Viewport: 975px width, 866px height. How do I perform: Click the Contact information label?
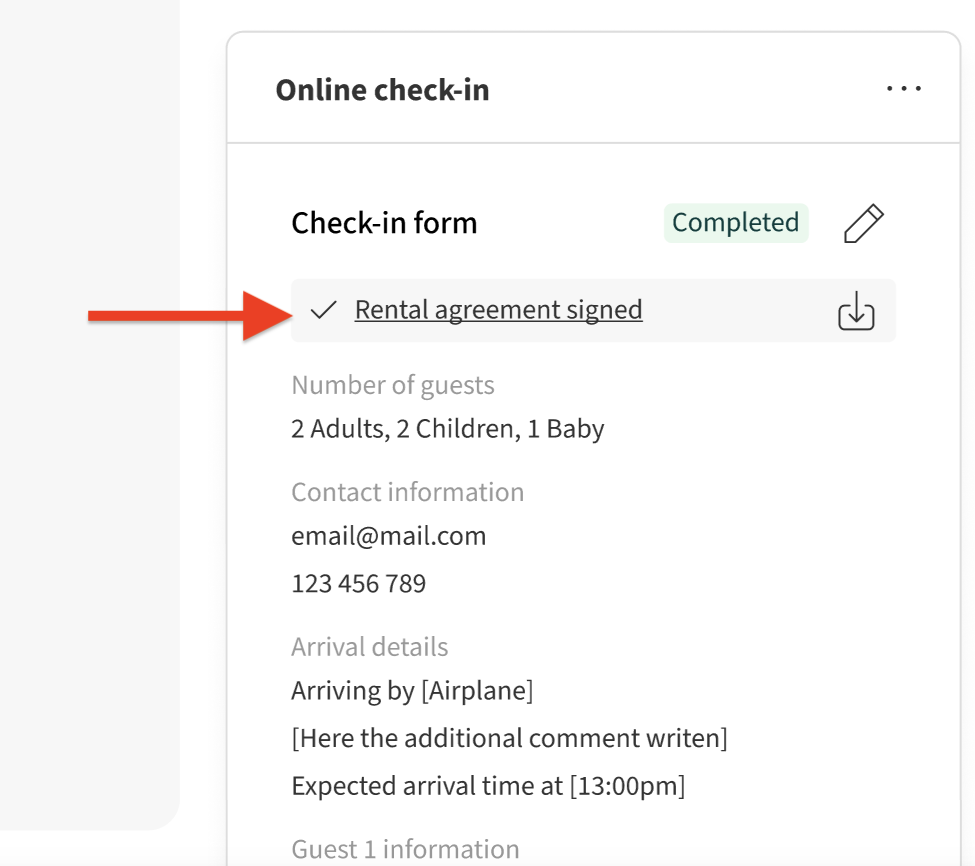tap(407, 492)
